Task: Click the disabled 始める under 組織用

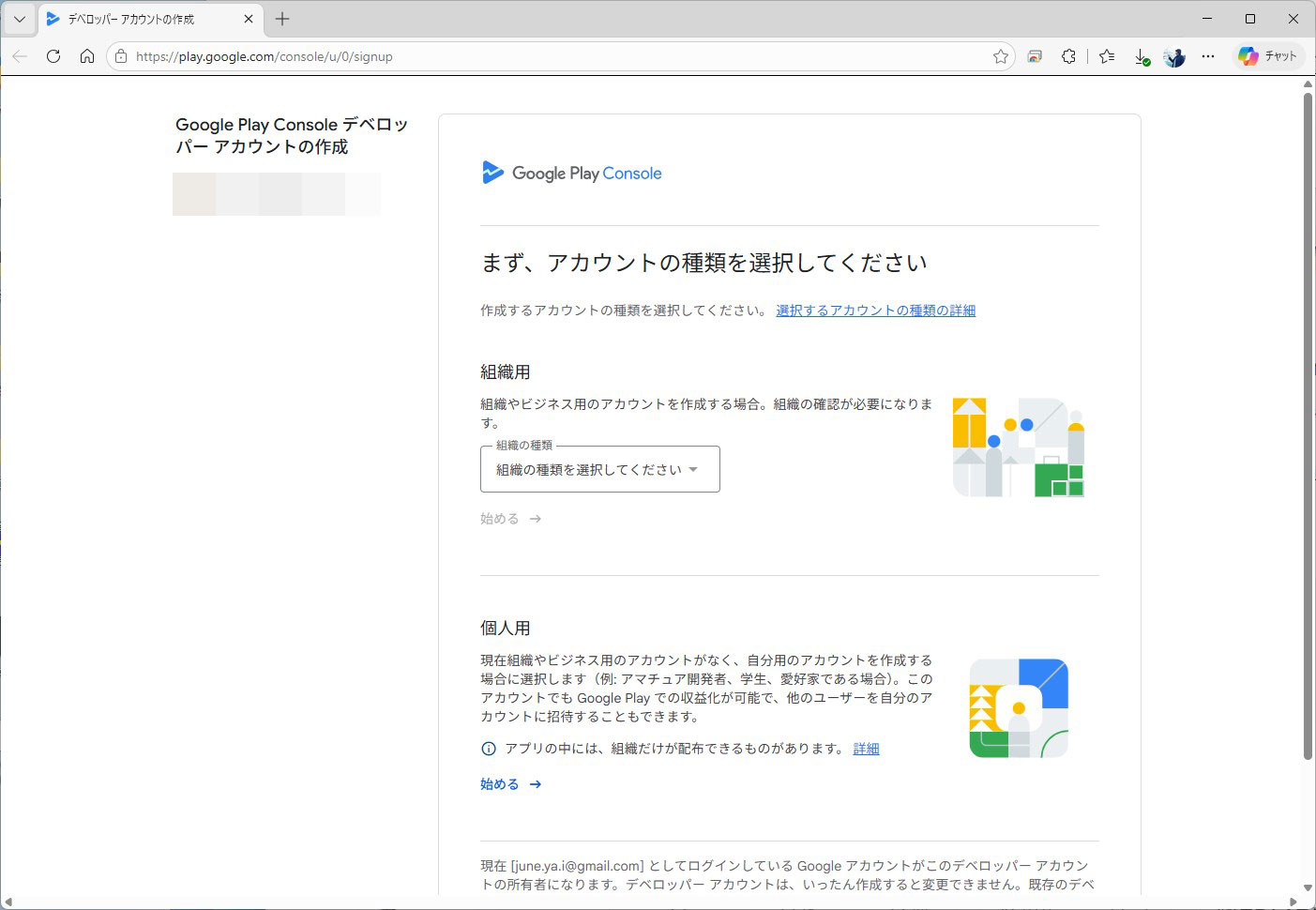Action: (511, 519)
